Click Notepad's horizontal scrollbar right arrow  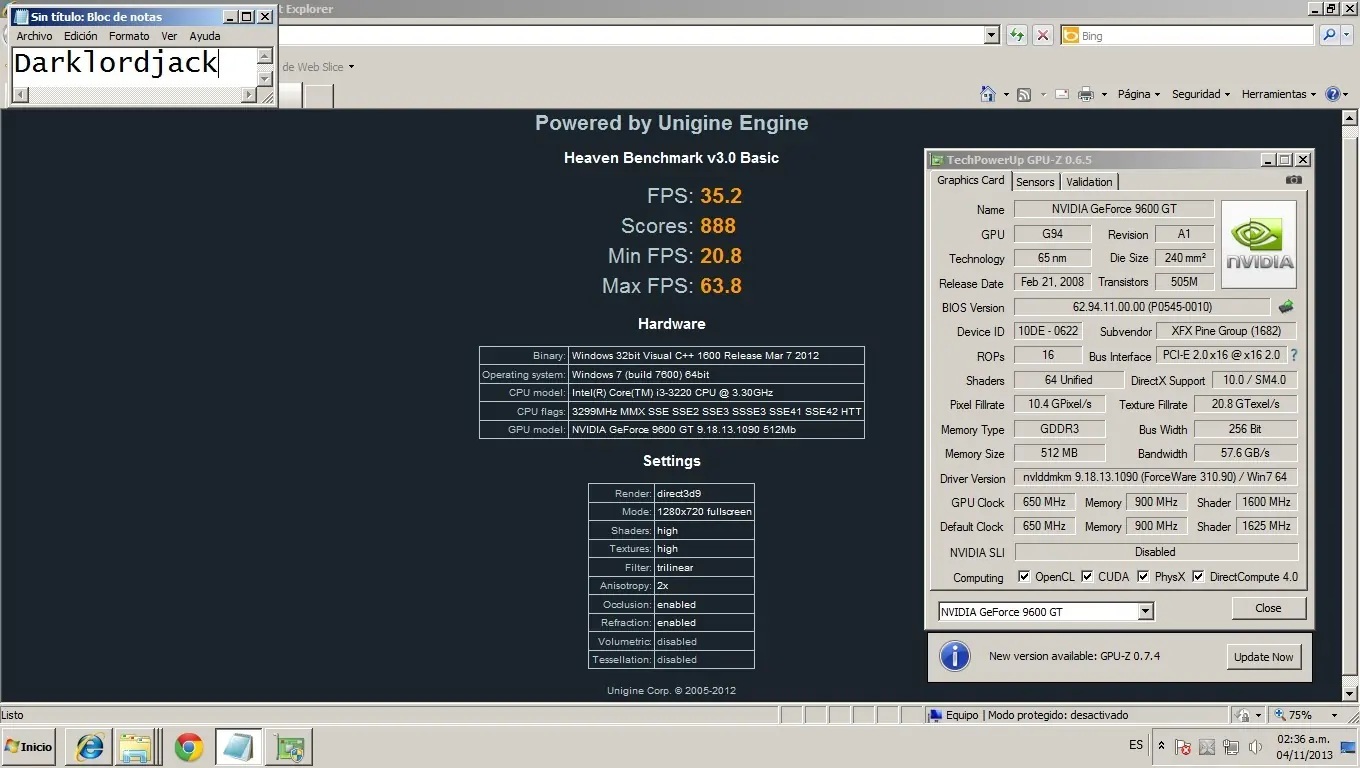point(249,95)
